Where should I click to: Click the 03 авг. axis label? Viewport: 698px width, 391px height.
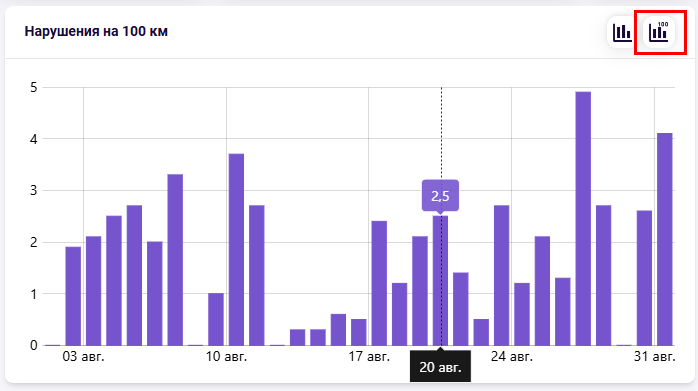[83, 357]
